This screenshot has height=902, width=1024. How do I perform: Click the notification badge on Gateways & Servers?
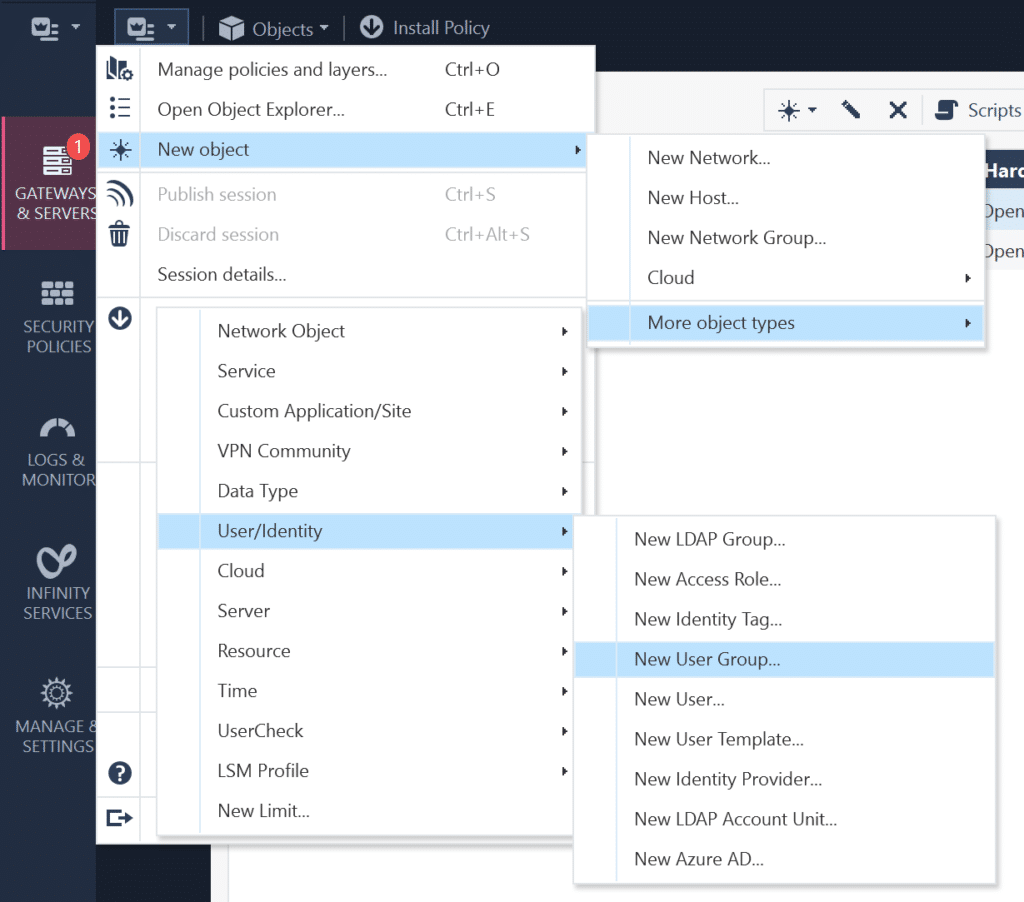click(x=79, y=147)
